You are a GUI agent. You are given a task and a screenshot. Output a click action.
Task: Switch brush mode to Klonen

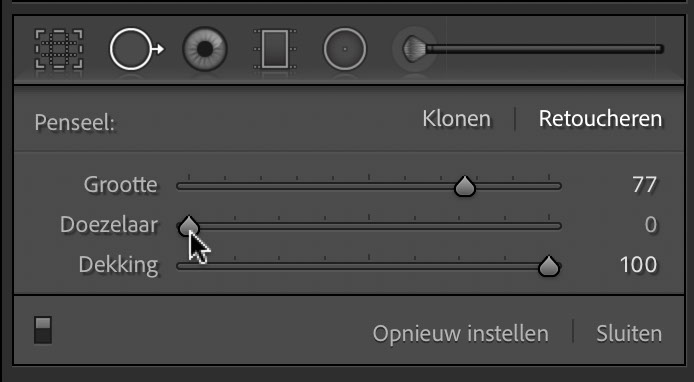456,119
